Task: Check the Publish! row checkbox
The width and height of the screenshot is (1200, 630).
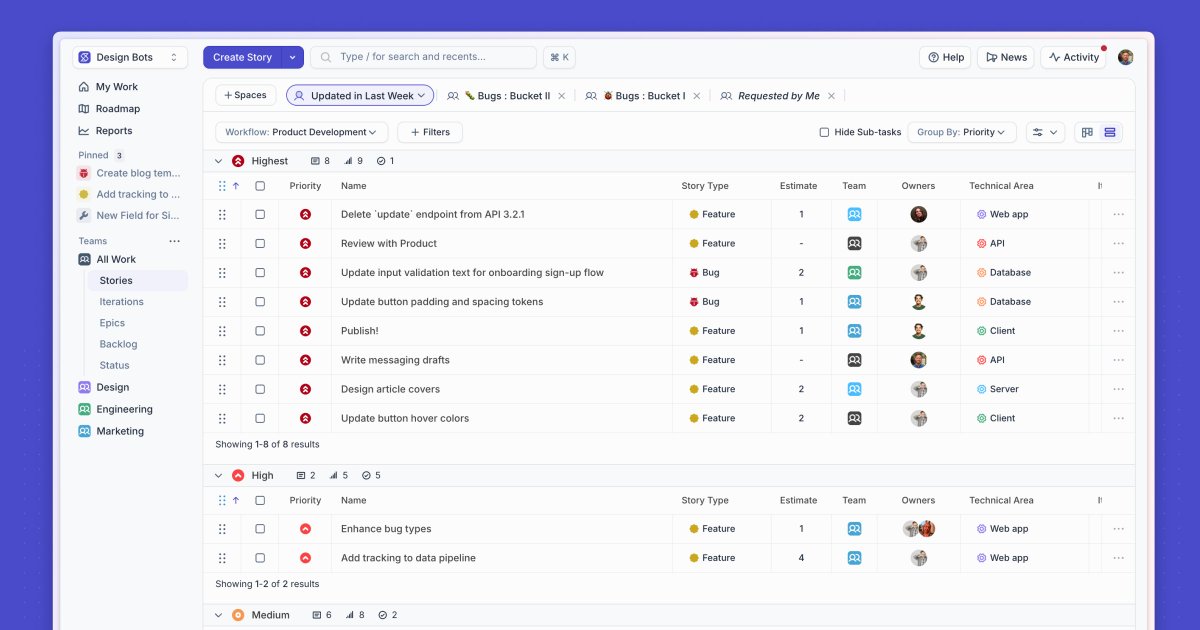Action: [260, 331]
